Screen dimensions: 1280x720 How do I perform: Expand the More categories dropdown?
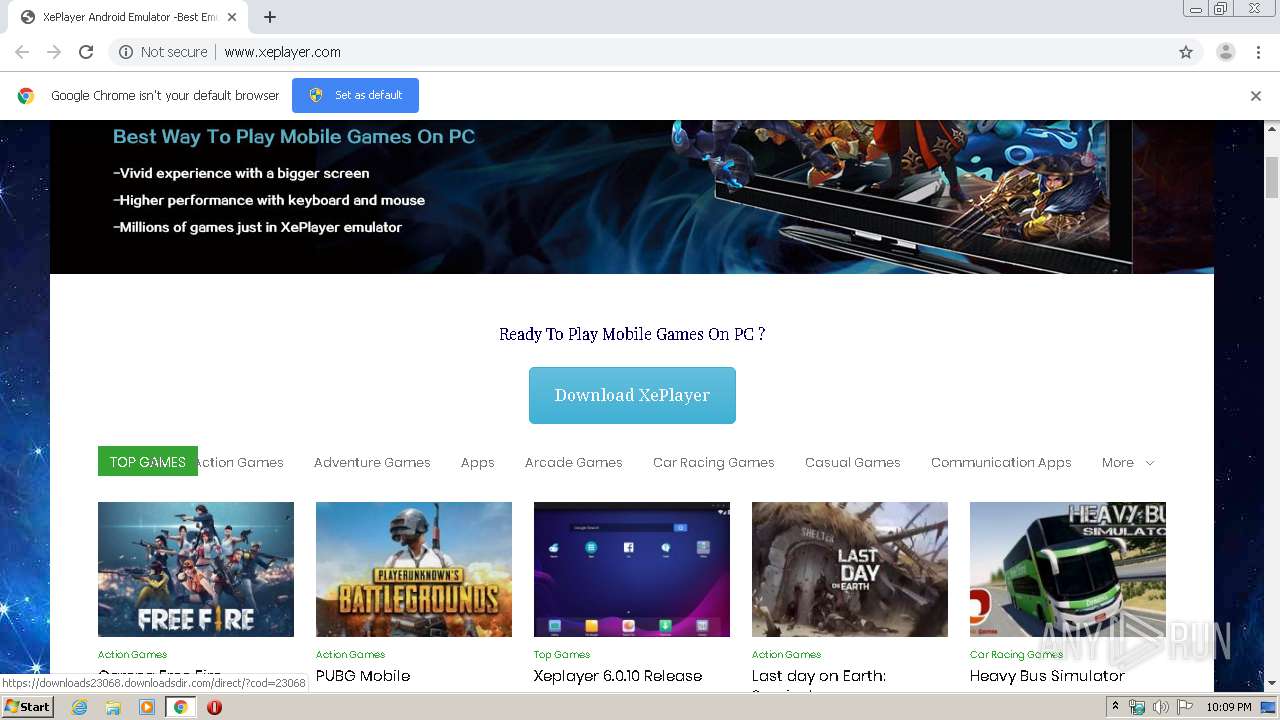coord(1128,462)
